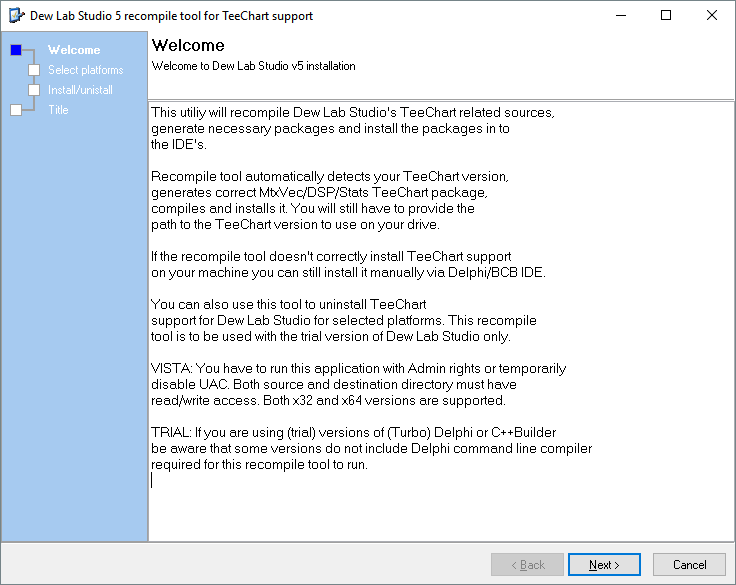Click inside the welcome text area
This screenshot has width=736, height=585.
441,322
